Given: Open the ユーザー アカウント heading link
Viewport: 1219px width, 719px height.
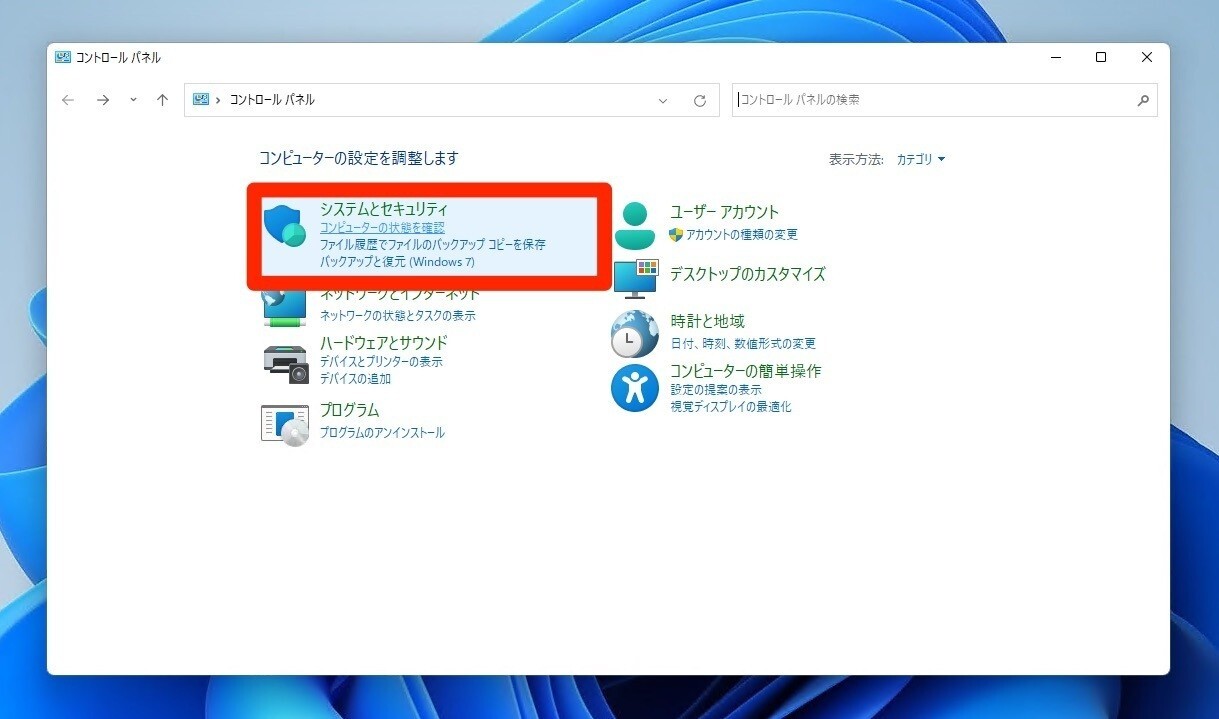Looking at the screenshot, I should 725,212.
